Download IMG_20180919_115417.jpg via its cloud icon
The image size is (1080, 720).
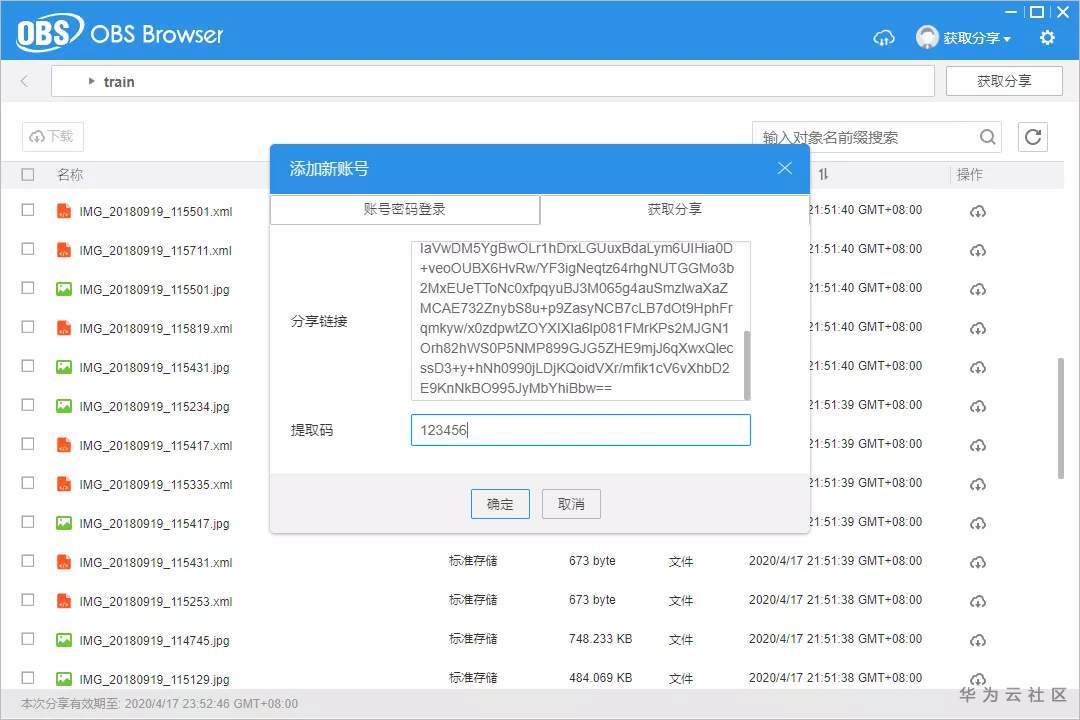click(x=977, y=524)
